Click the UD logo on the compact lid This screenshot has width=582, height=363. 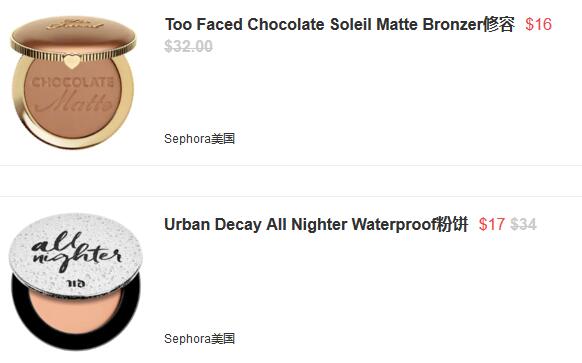tap(76, 284)
